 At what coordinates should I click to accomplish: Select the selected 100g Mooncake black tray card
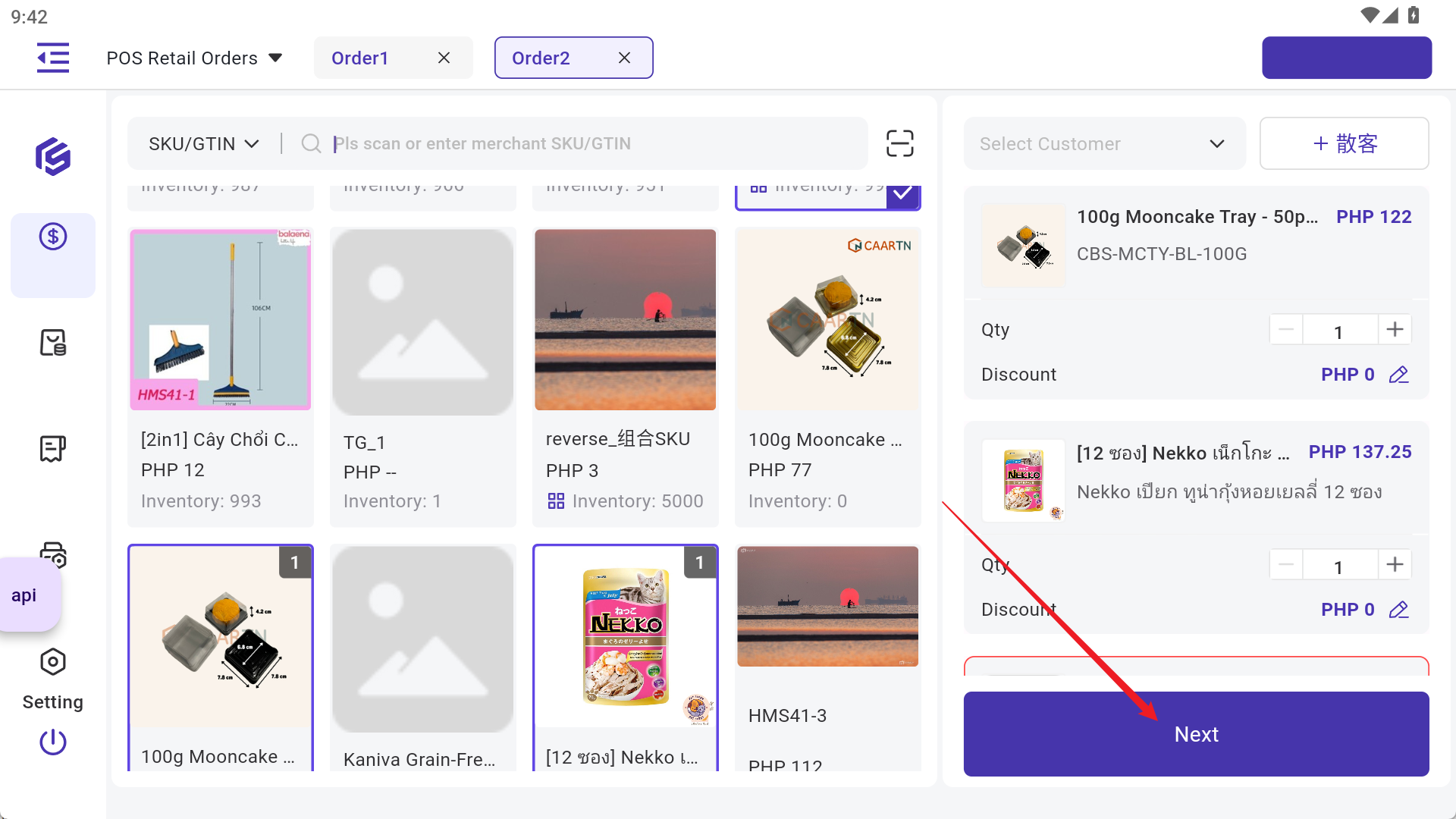221,657
